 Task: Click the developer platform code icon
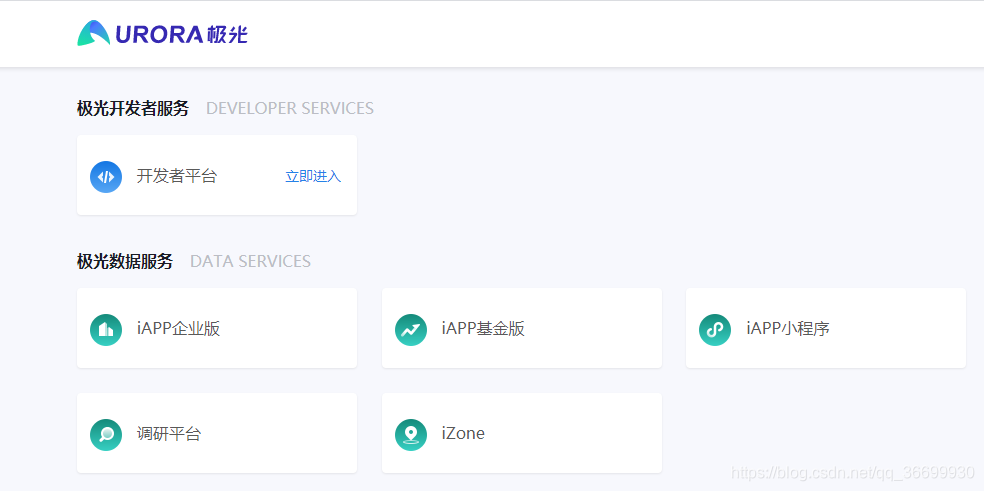point(106,176)
